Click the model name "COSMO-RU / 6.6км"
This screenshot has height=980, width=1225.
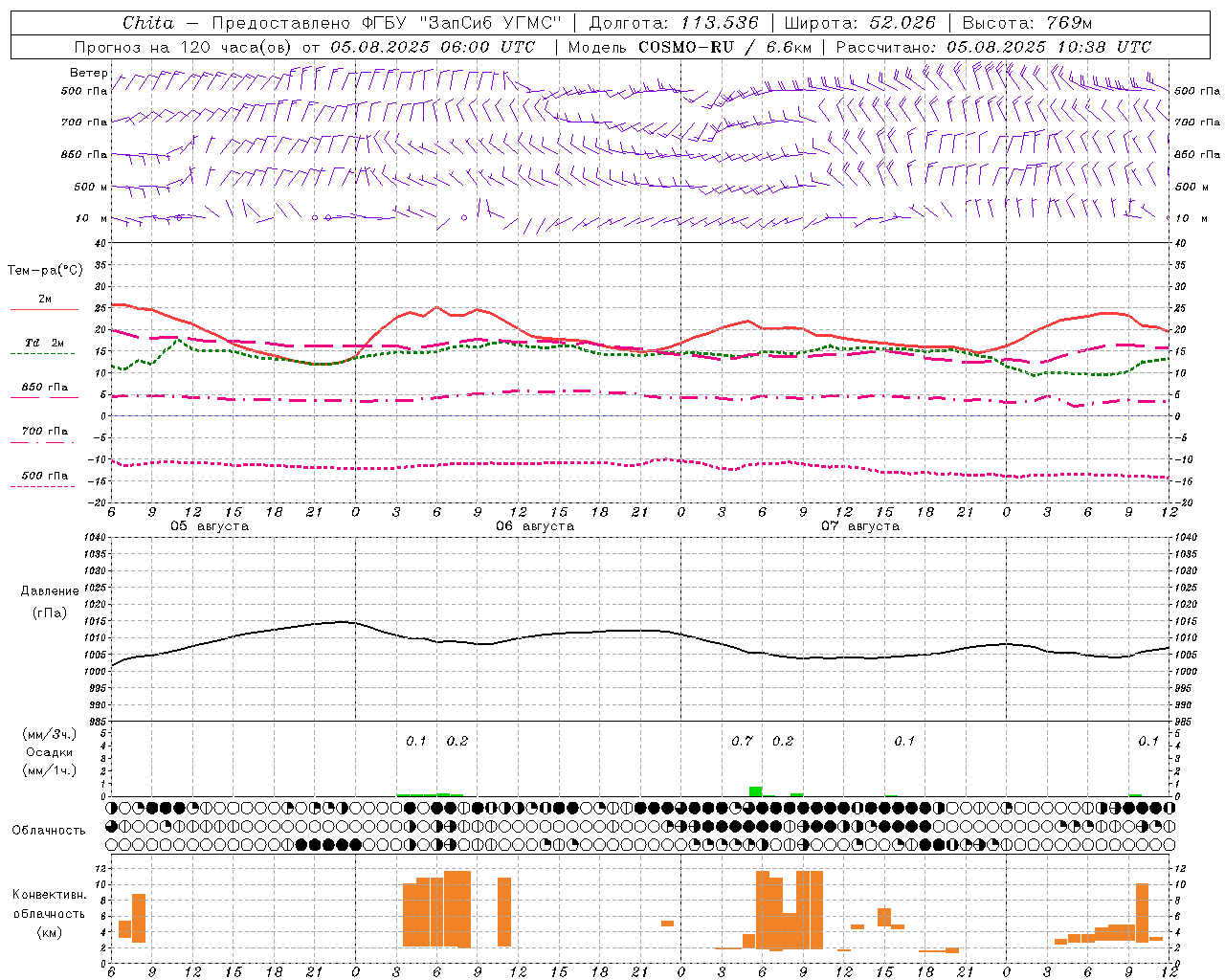pos(725,47)
